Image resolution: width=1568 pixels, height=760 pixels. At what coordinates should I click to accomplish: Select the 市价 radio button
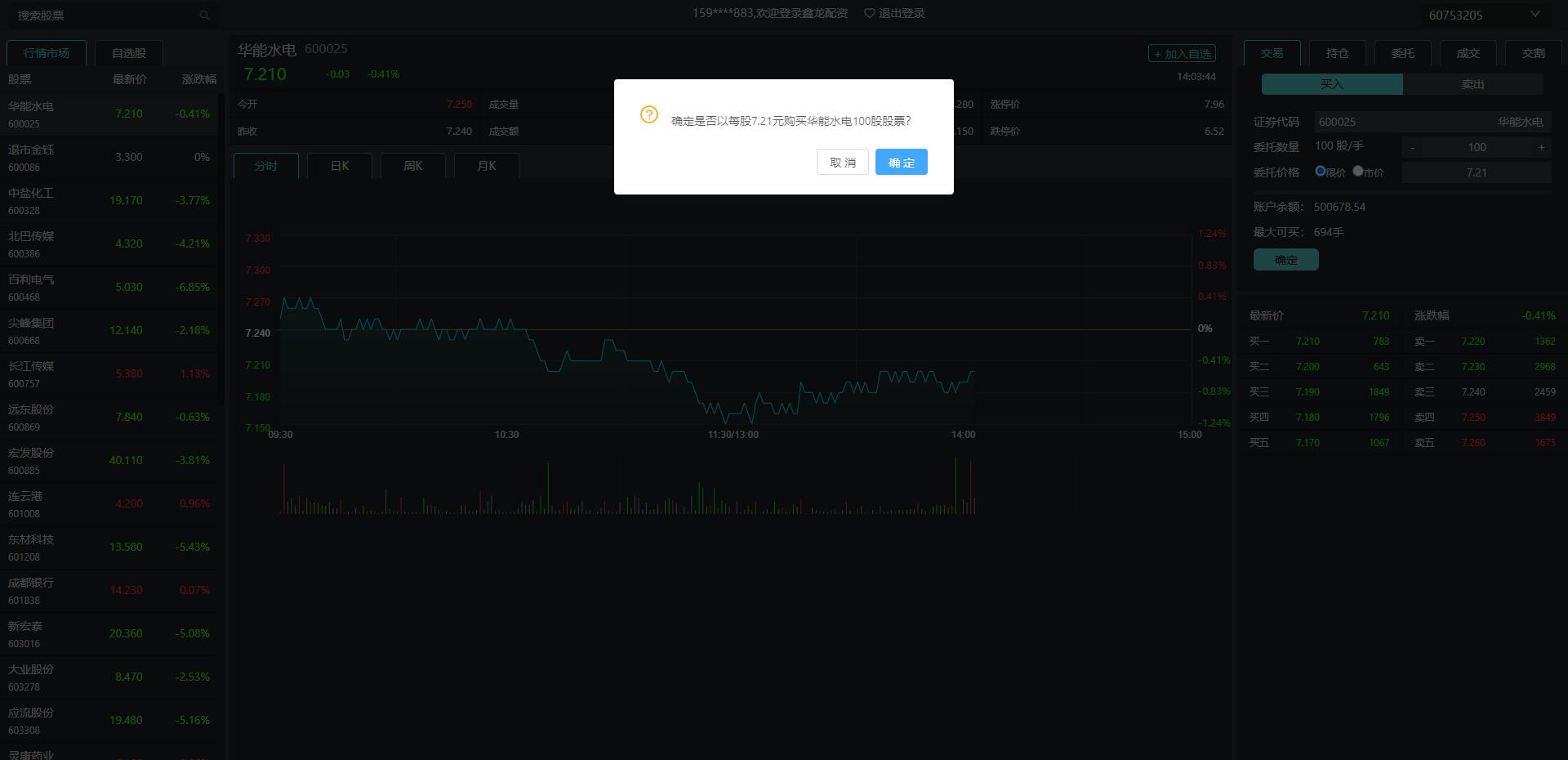point(1357,171)
